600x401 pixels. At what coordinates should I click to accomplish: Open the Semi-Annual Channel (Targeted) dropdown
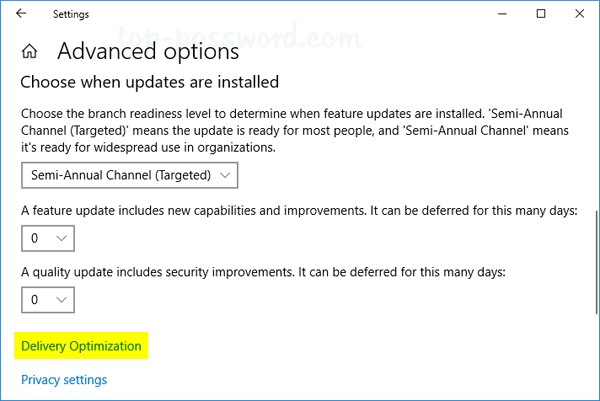coord(129,175)
